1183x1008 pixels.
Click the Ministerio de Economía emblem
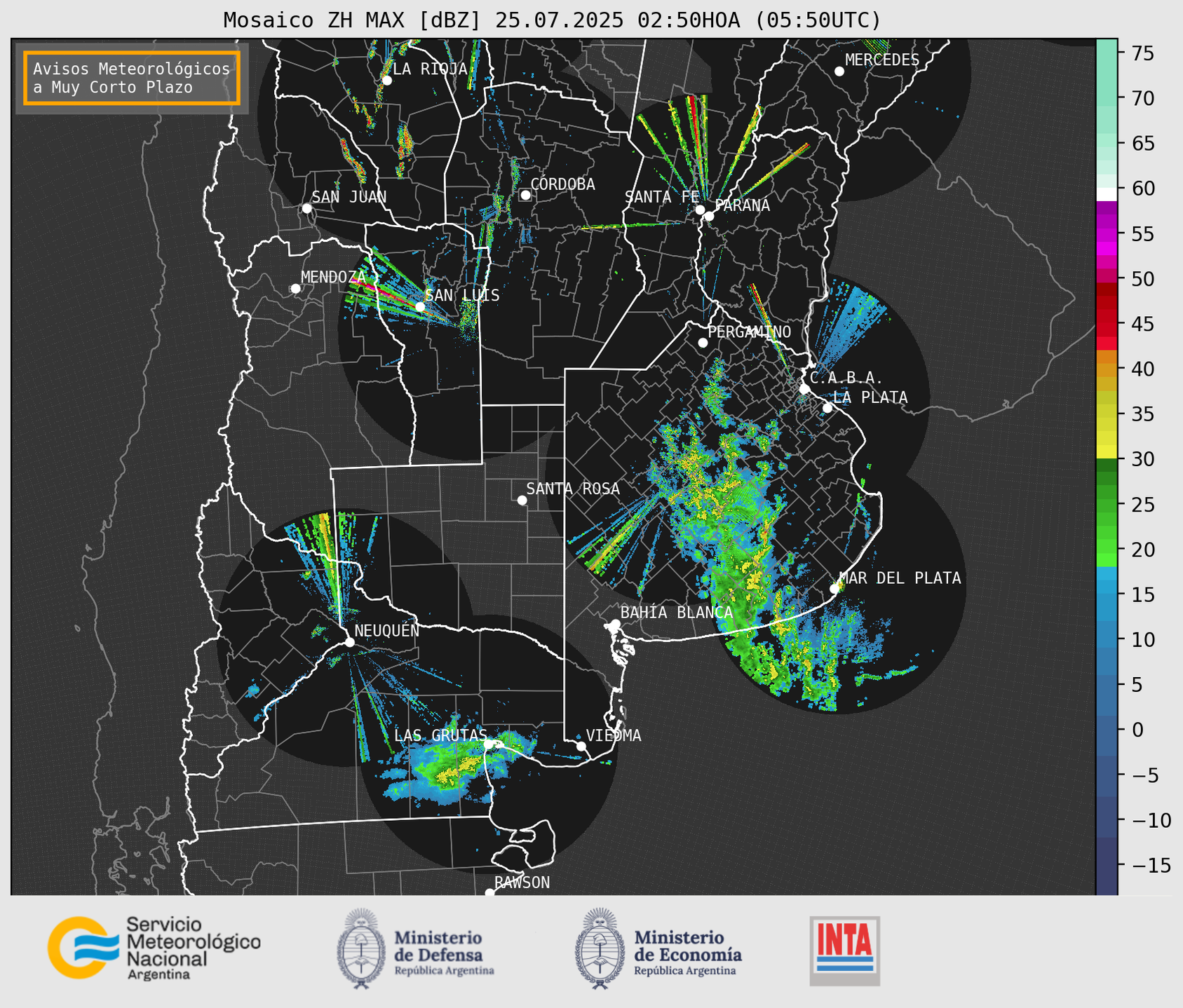(x=600, y=948)
